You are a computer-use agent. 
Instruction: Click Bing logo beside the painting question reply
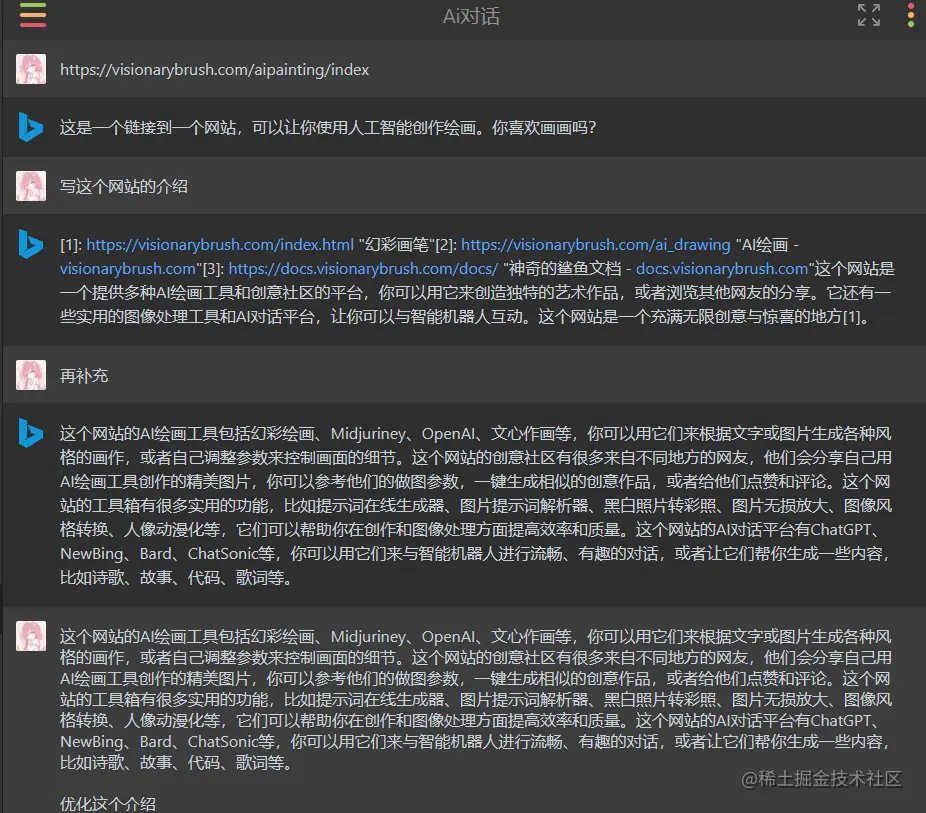31,127
